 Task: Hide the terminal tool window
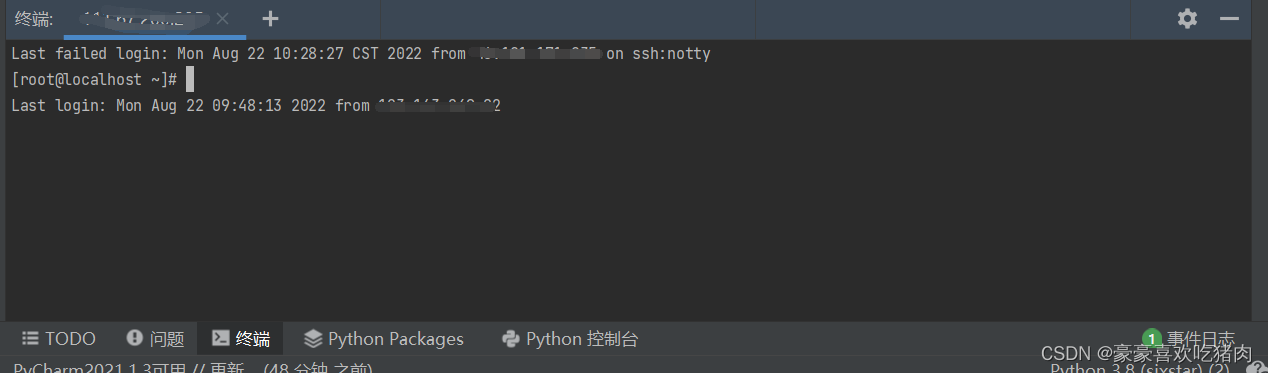(1229, 18)
